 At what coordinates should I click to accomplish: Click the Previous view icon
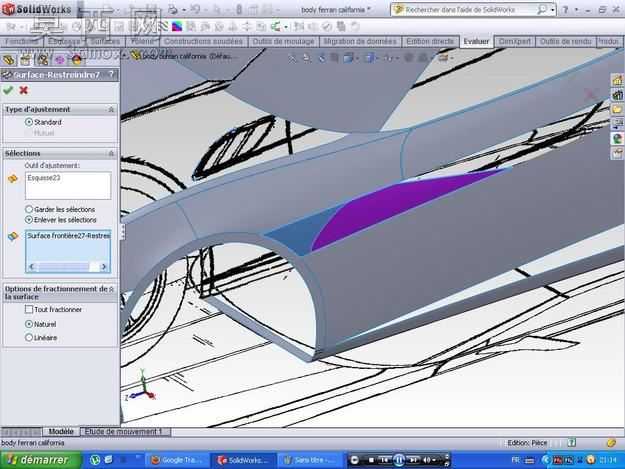(321, 58)
